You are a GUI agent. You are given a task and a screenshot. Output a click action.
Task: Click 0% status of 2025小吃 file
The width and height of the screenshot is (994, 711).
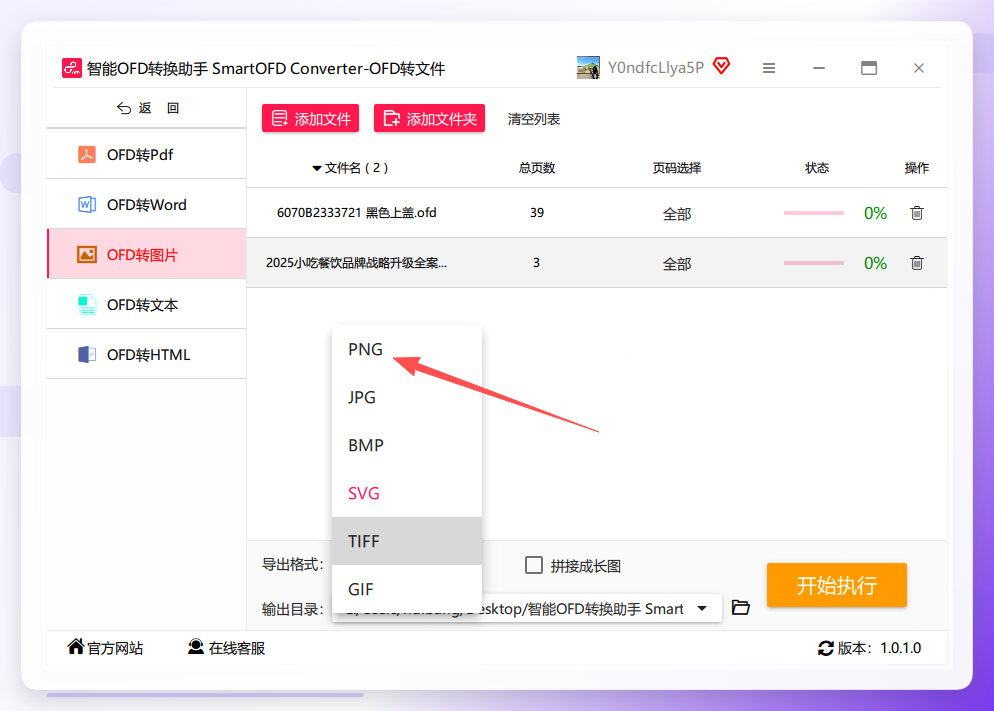pyautogui.click(x=875, y=263)
